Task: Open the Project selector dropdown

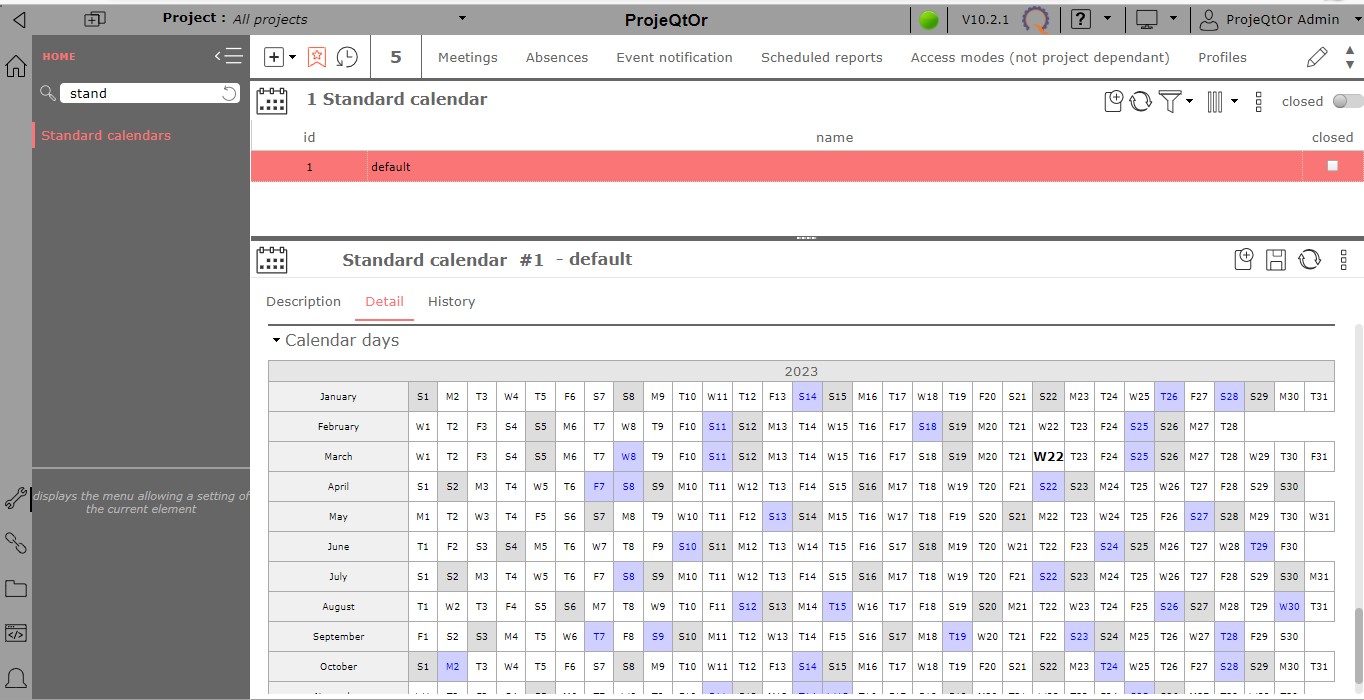Action: [462, 18]
